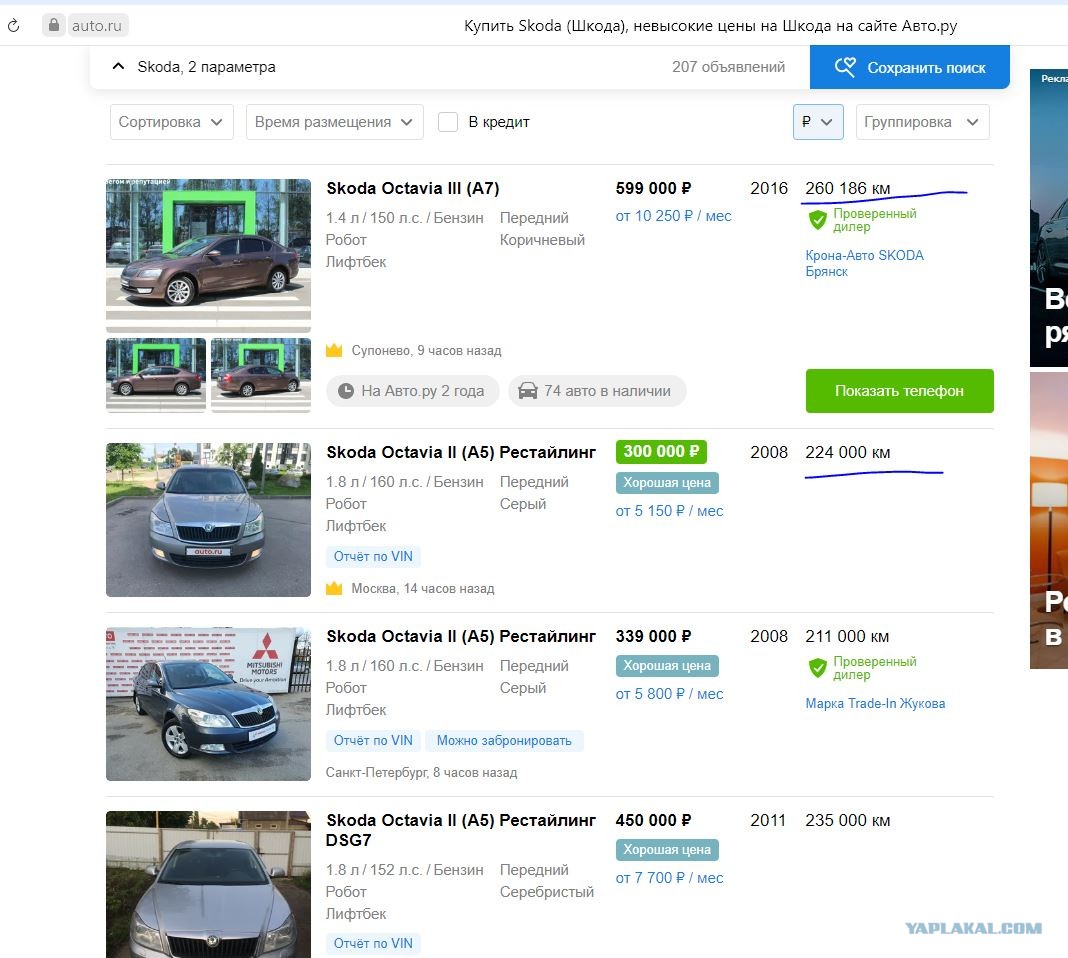Click Хорошая цена badge under 339 000 ₽
Screen dimensions: 1068x958
pos(667,666)
